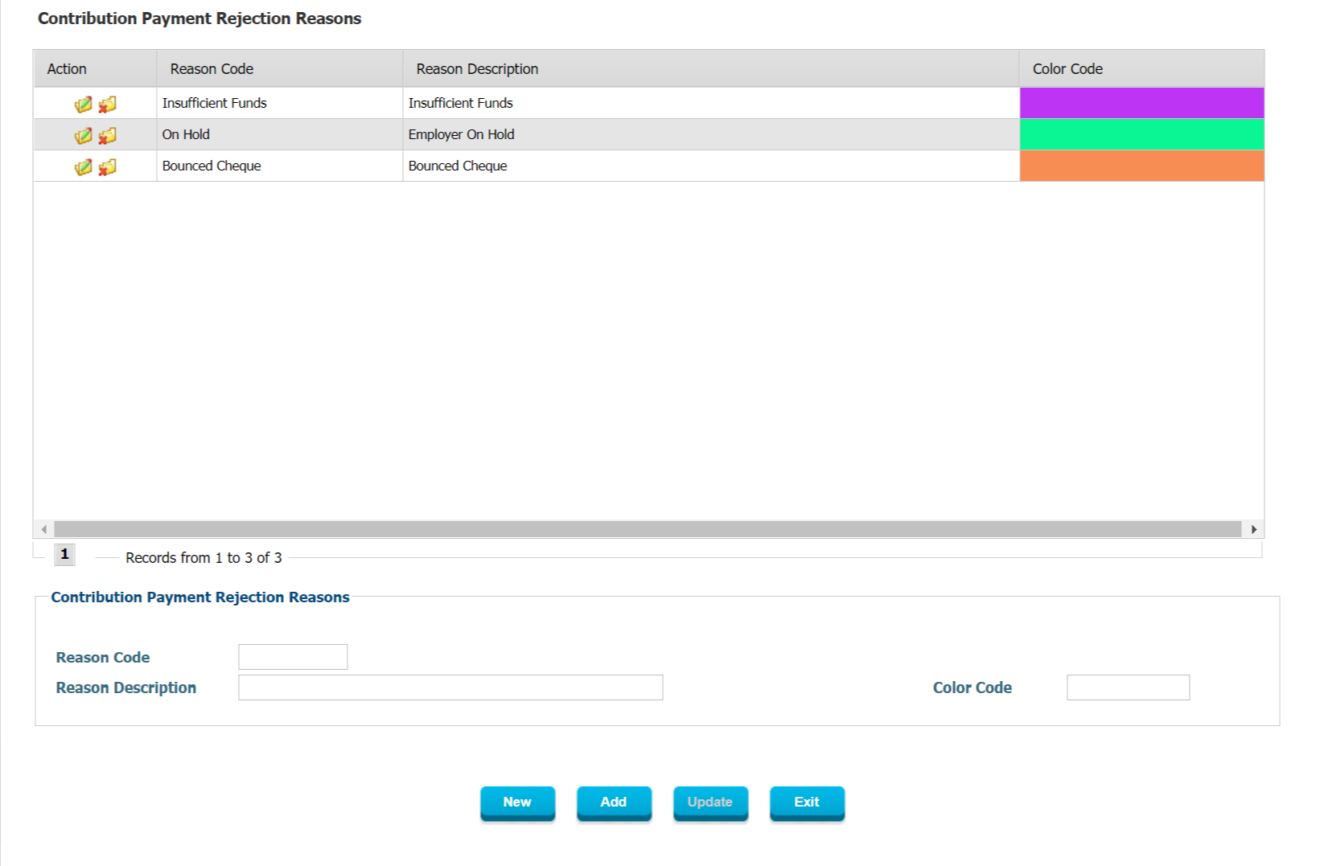Select the orange color swatch for Bounced Cheque
The width and height of the screenshot is (1320, 866).
pos(1141,166)
